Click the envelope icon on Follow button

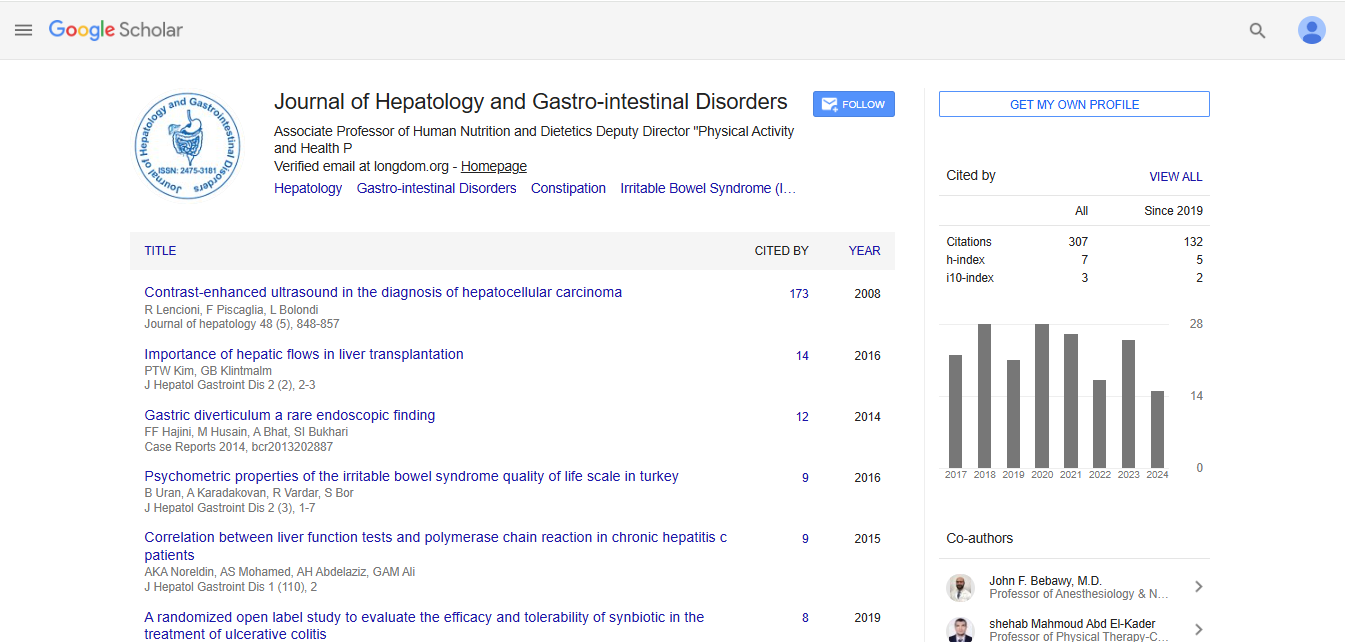click(x=828, y=104)
